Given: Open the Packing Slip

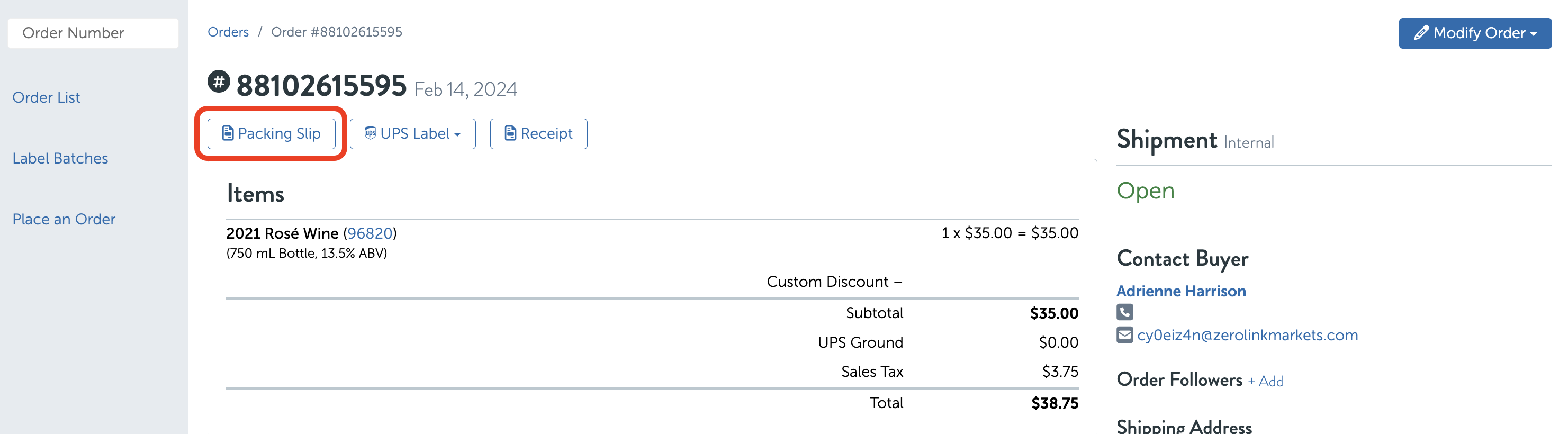Looking at the screenshot, I should pos(272,134).
